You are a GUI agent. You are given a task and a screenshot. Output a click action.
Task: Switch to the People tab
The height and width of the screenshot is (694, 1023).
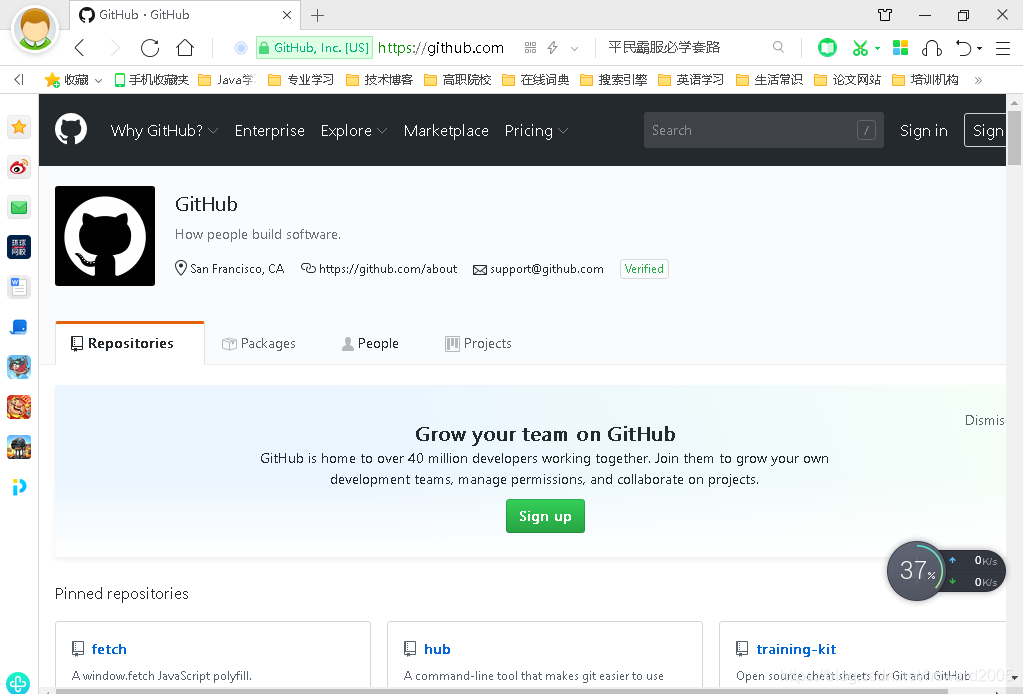pyautogui.click(x=370, y=343)
